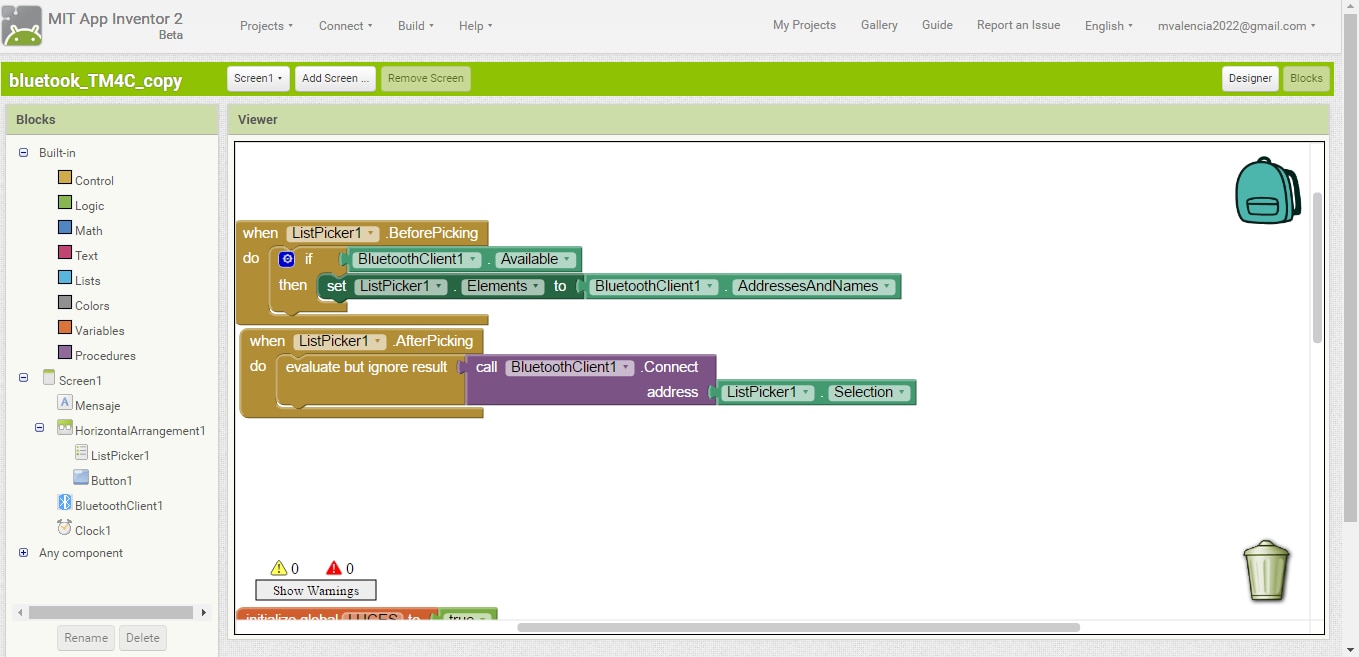Switch to Designer view

(x=1249, y=78)
